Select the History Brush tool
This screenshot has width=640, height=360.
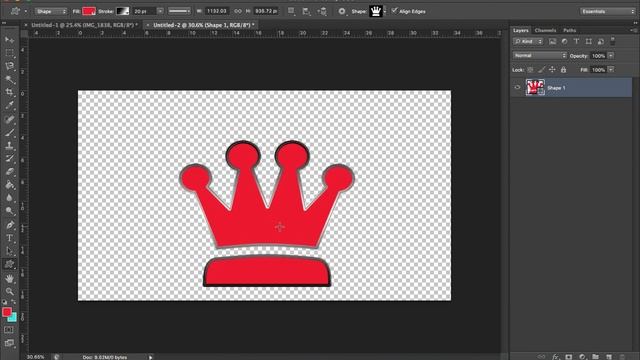[9, 158]
